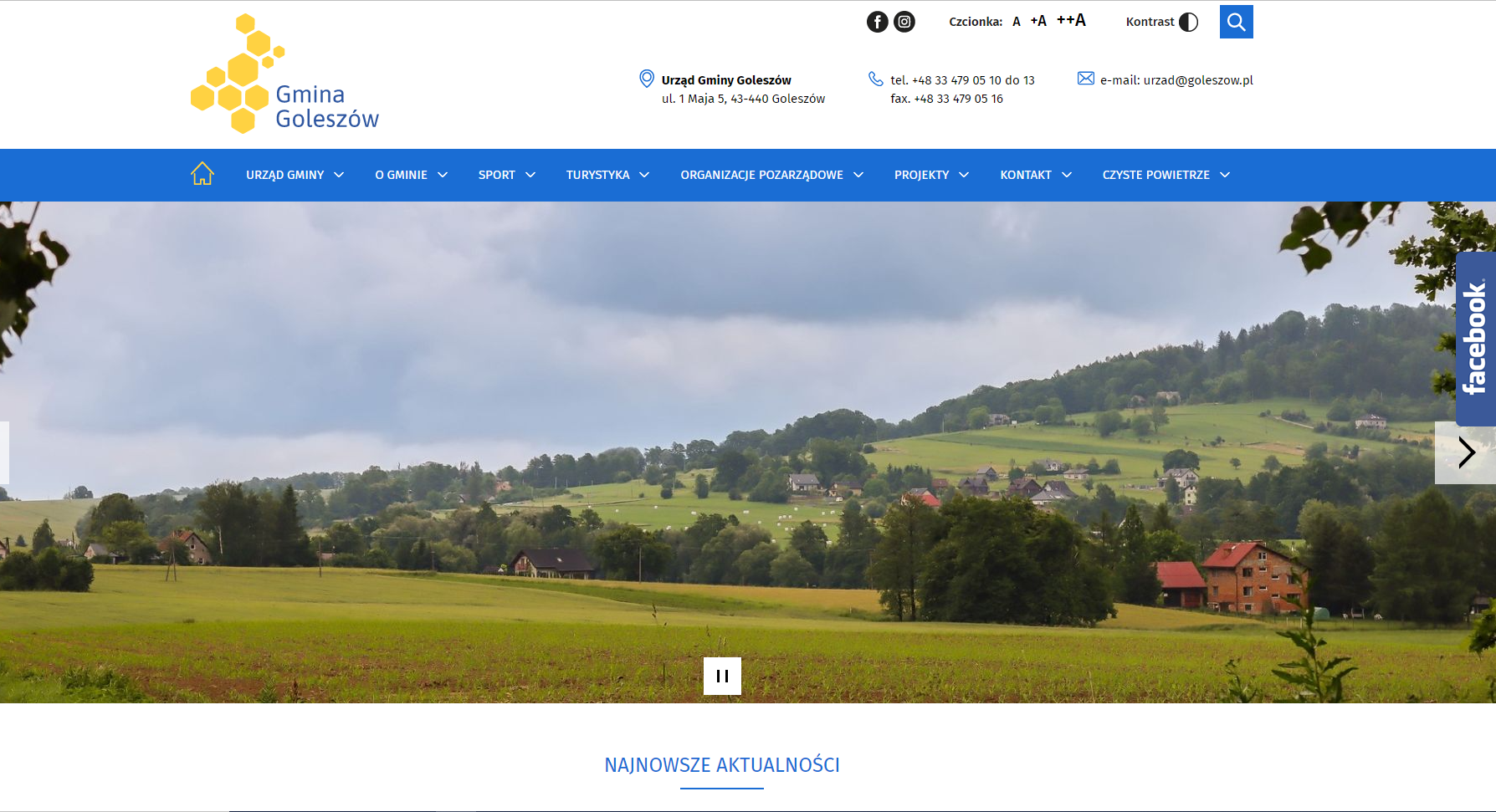Click 'tel. +48 33 479 05 10 do 13'
Image resolution: width=1496 pixels, height=812 pixels.
coord(962,80)
